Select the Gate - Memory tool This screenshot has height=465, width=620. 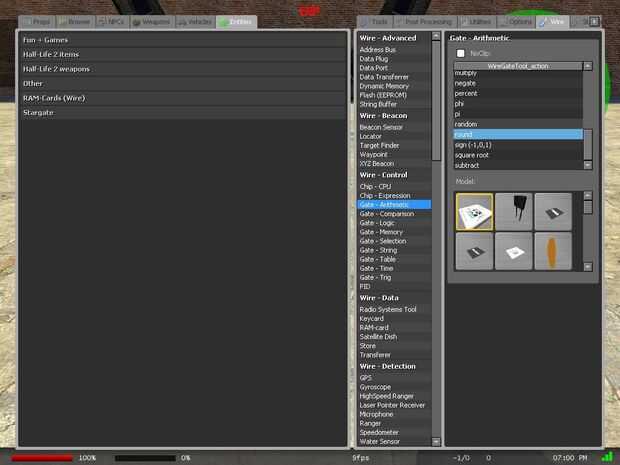coord(394,232)
